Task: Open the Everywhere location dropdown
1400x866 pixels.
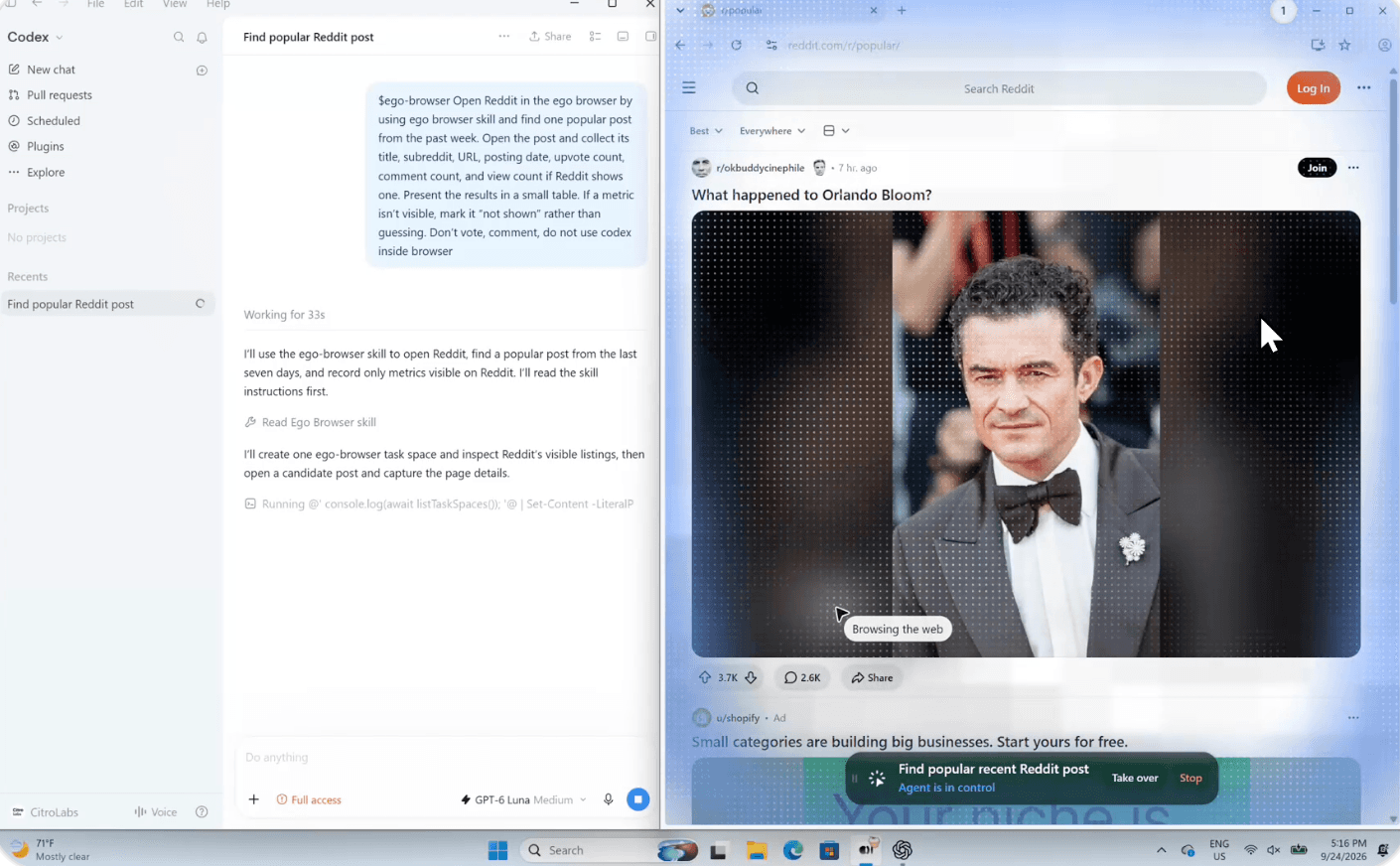Action: [771, 131]
